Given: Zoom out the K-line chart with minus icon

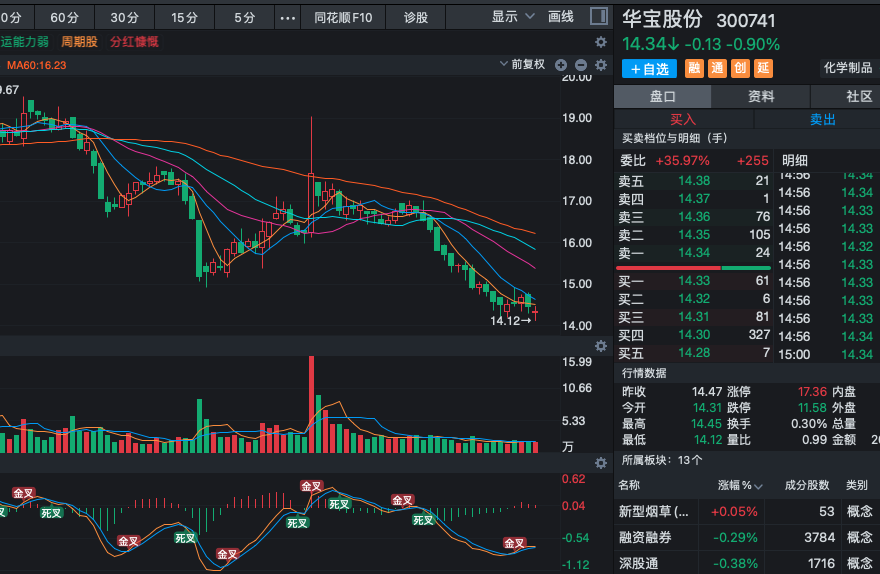Looking at the screenshot, I should tap(581, 65).
